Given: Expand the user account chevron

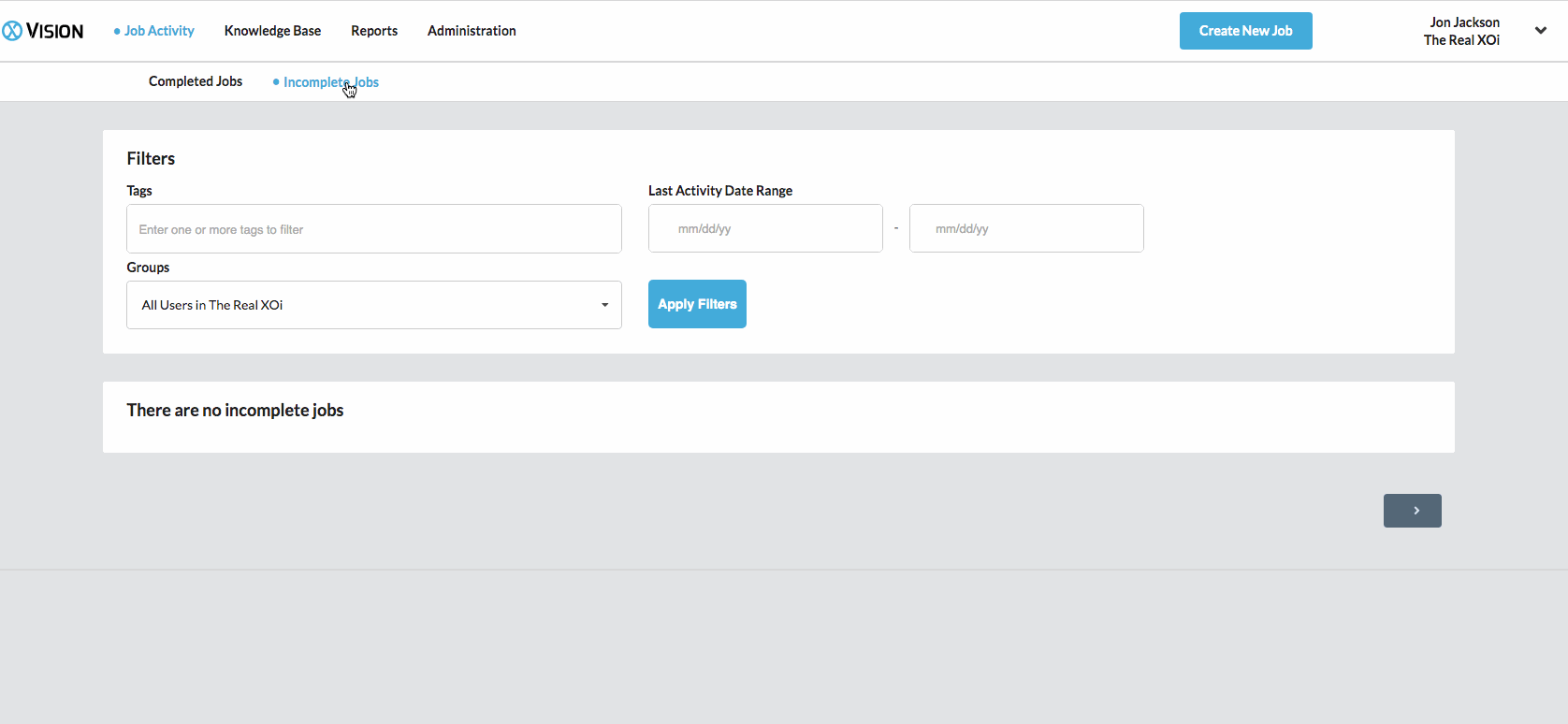Looking at the screenshot, I should 1540,31.
